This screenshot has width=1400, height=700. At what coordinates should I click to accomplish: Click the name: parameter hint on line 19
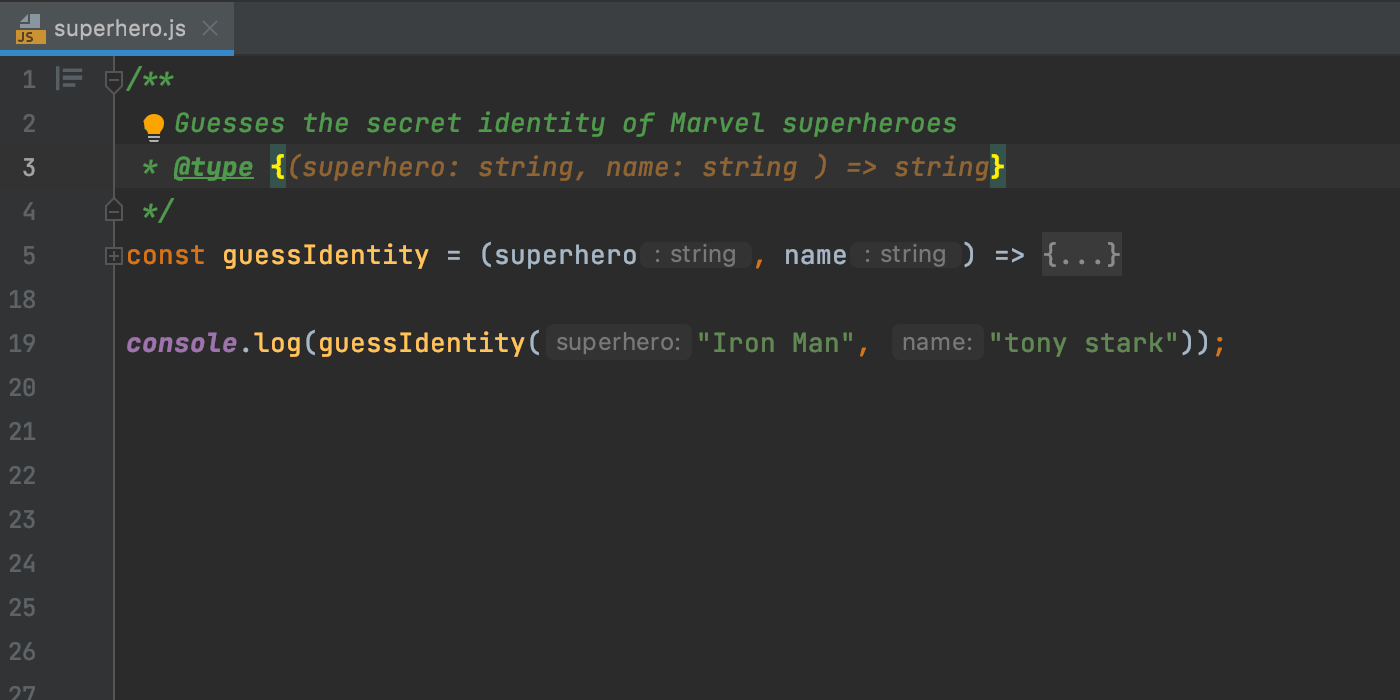tap(937, 342)
